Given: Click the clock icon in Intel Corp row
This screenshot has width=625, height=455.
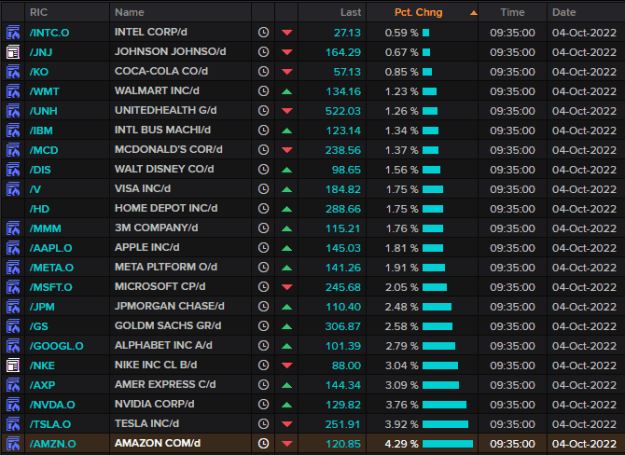Looking at the screenshot, I should click(x=263, y=32).
